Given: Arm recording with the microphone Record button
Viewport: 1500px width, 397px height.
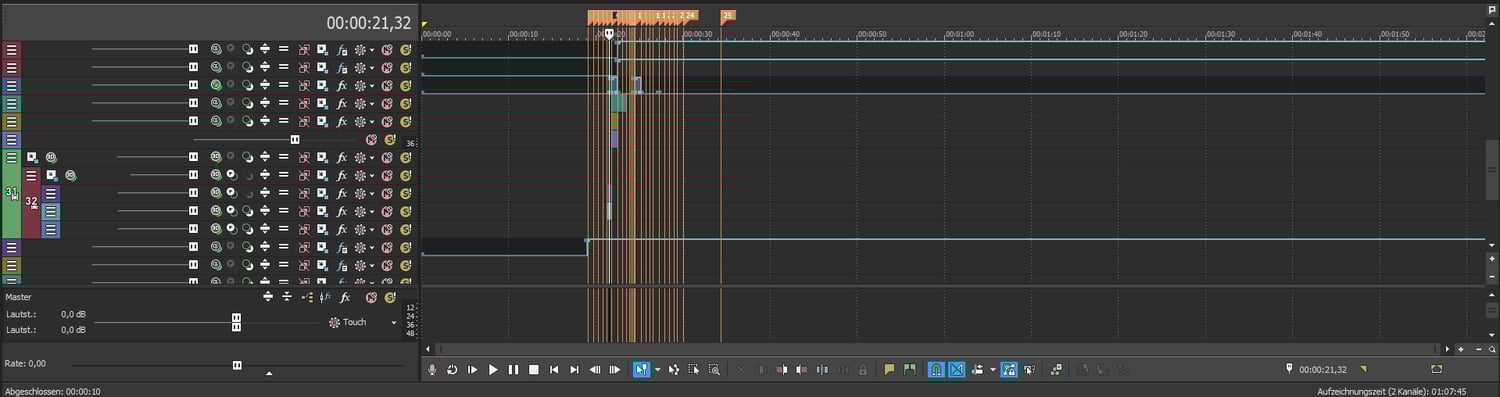Looking at the screenshot, I should click(432, 370).
